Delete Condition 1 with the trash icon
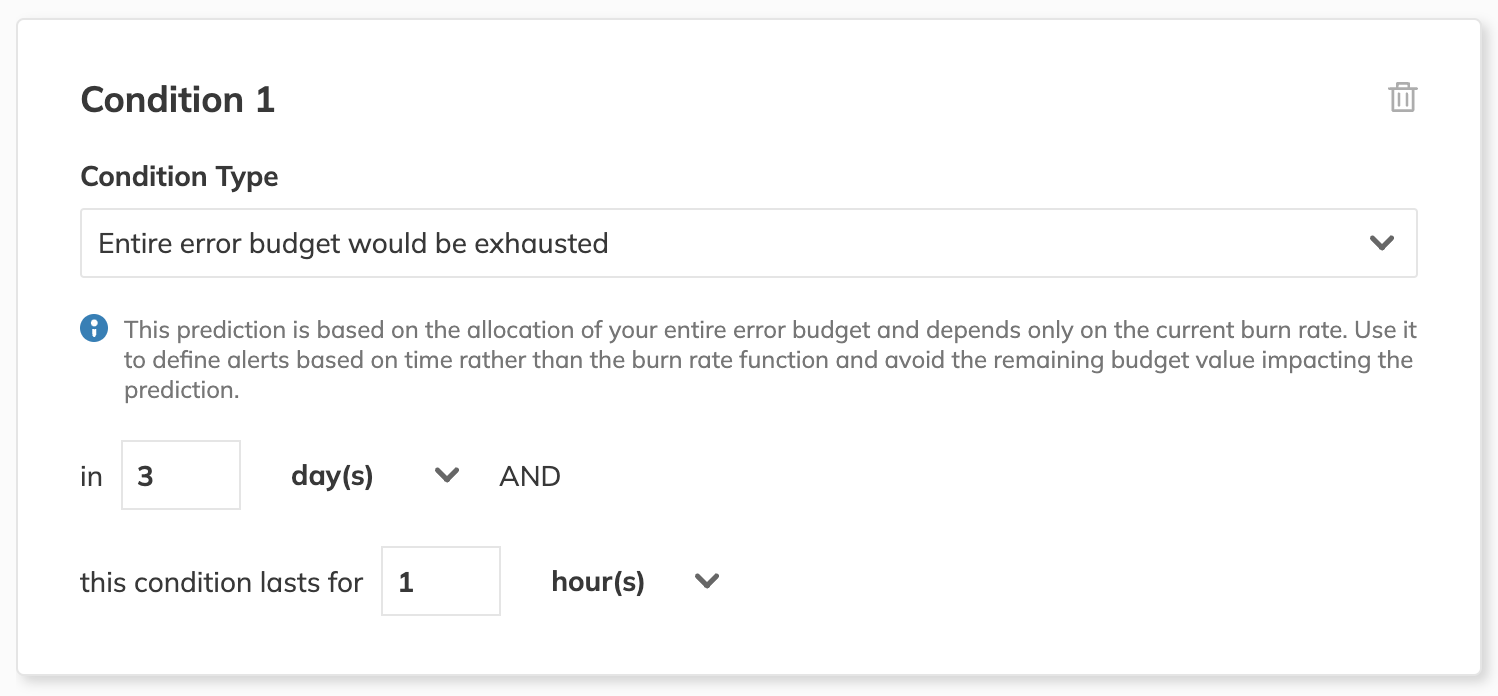1498x696 pixels. tap(1402, 98)
